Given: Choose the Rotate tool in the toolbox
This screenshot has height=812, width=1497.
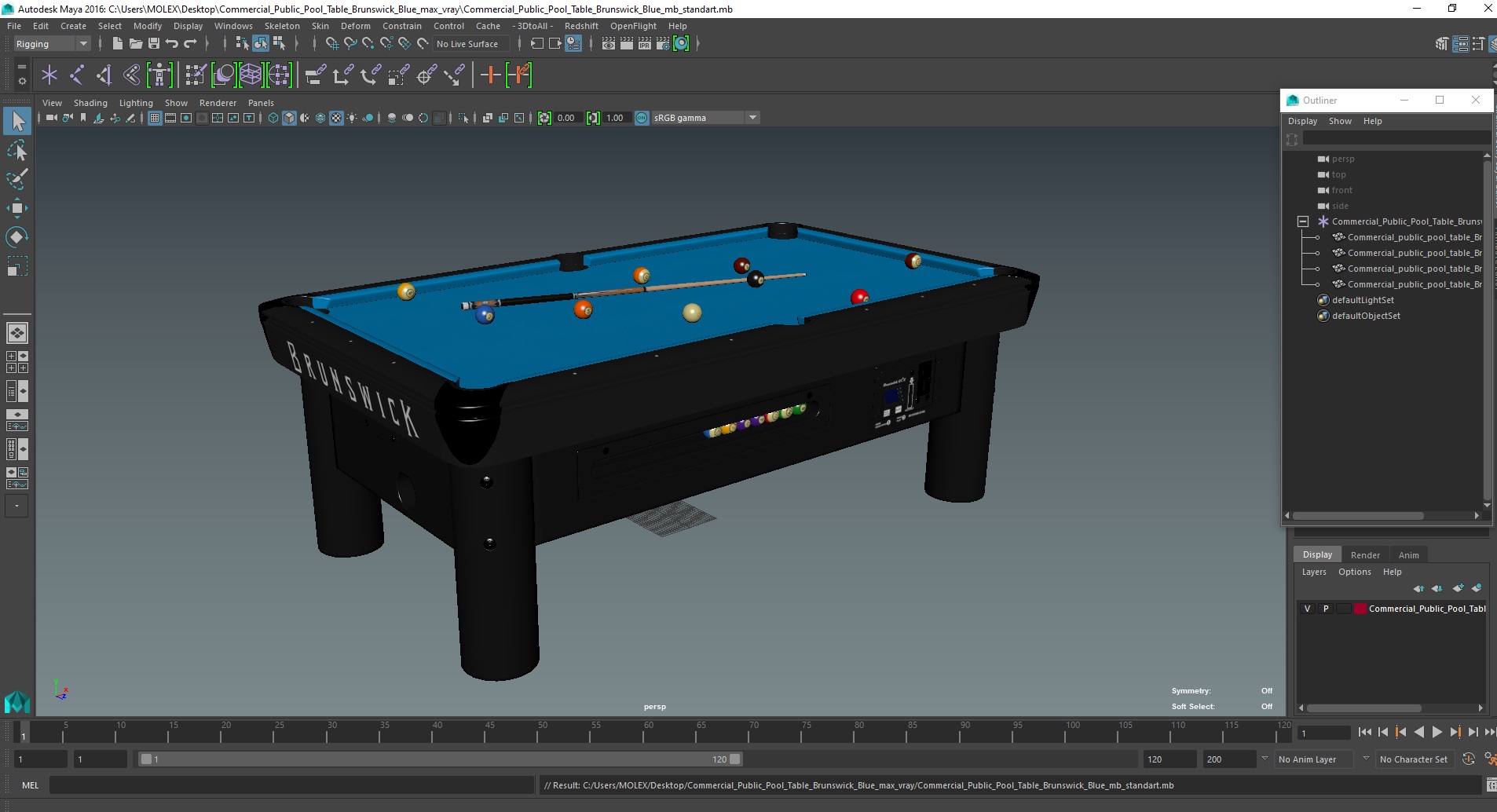Looking at the screenshot, I should (17, 237).
